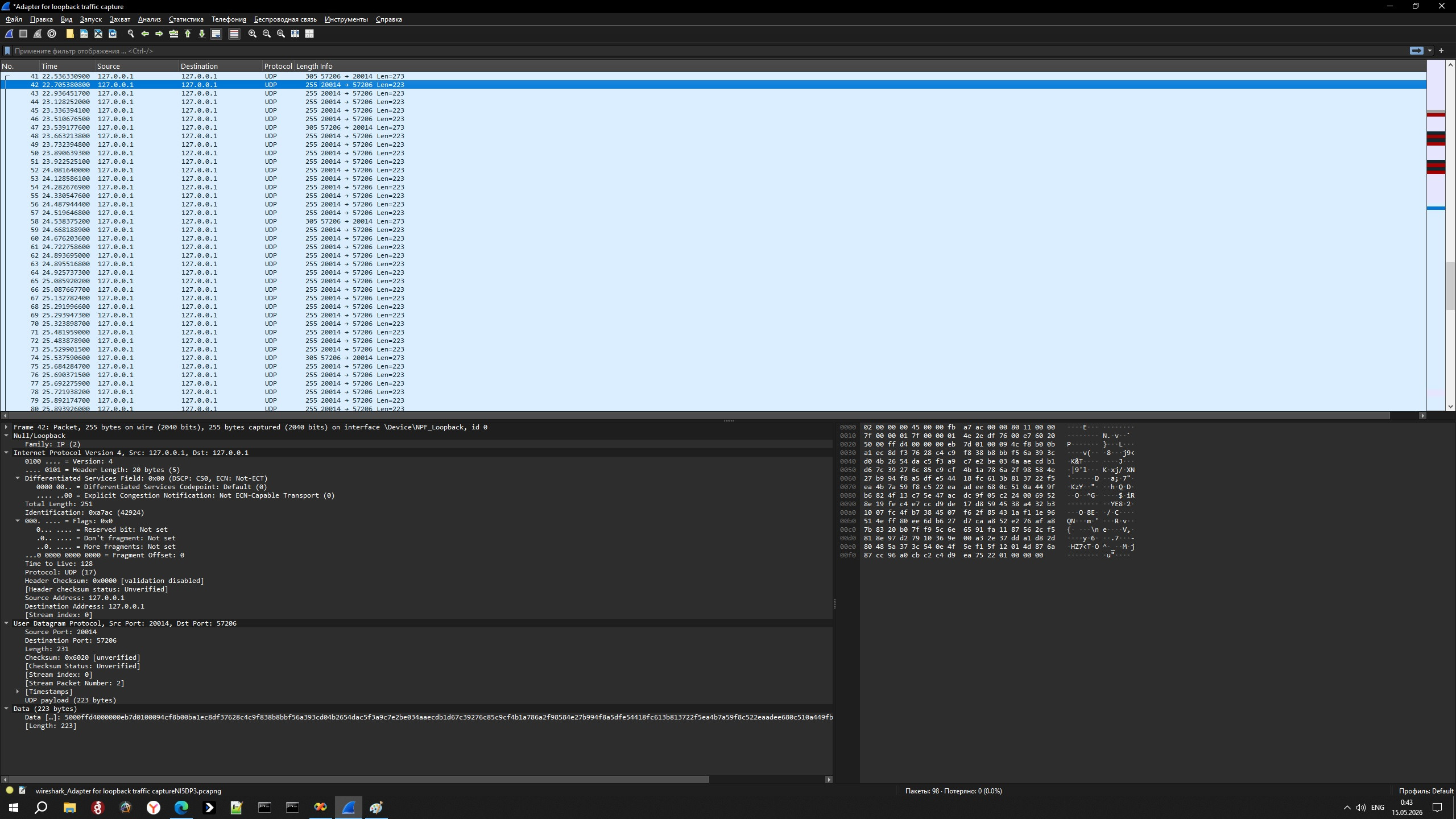Stop the running capture with the square icon
Screen dimensions: 1456x819
click(x=23, y=34)
